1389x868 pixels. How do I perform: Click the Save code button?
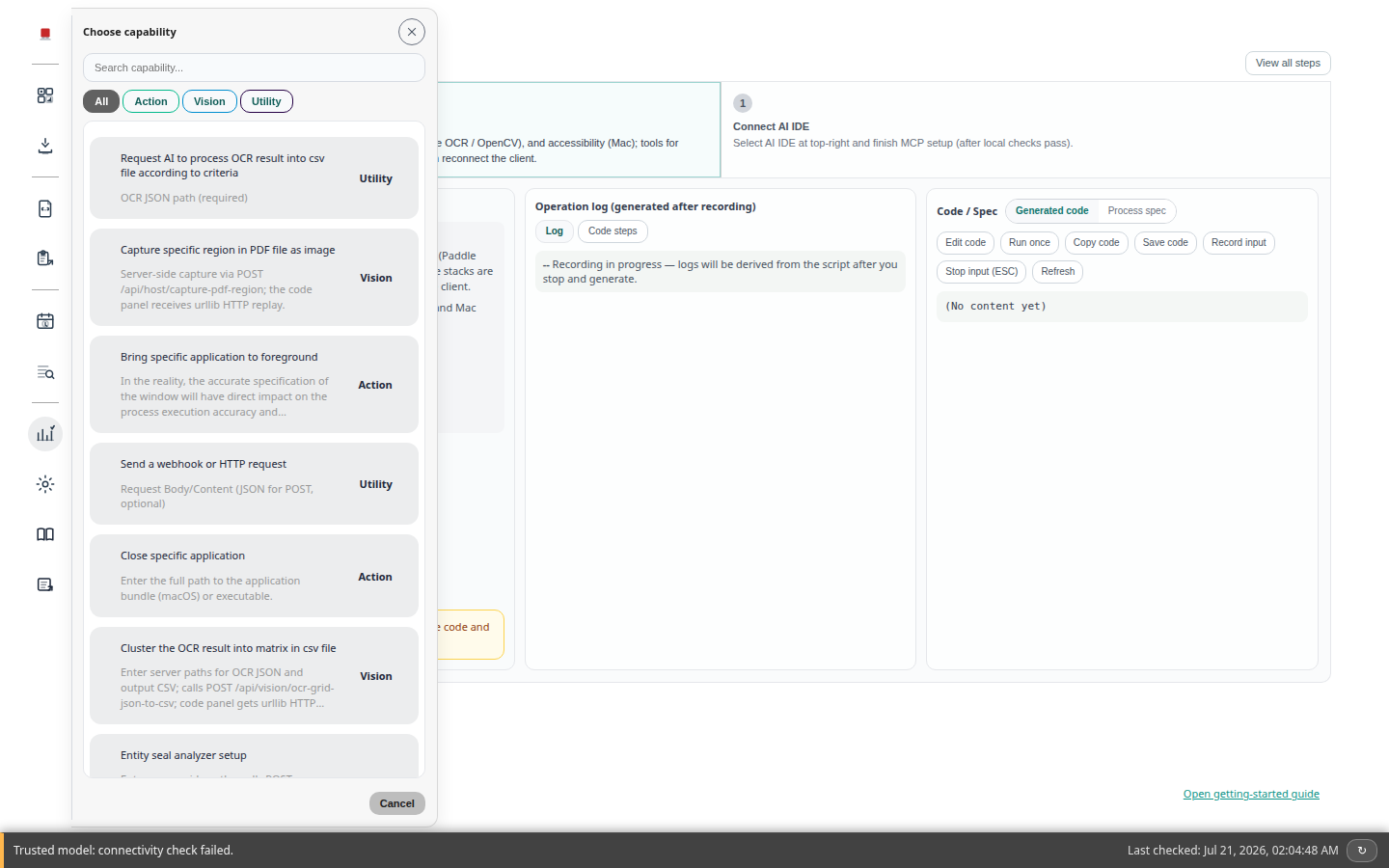(1165, 243)
